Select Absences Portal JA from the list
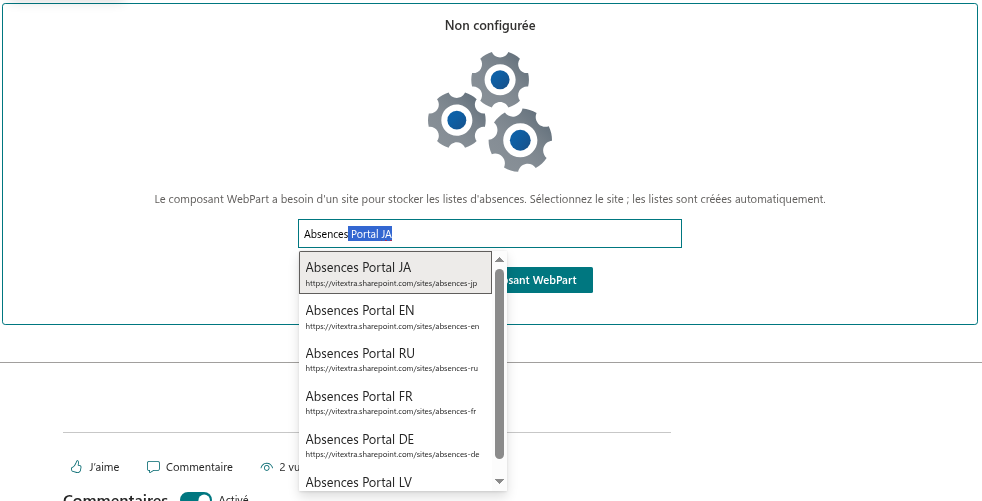 click(x=395, y=273)
